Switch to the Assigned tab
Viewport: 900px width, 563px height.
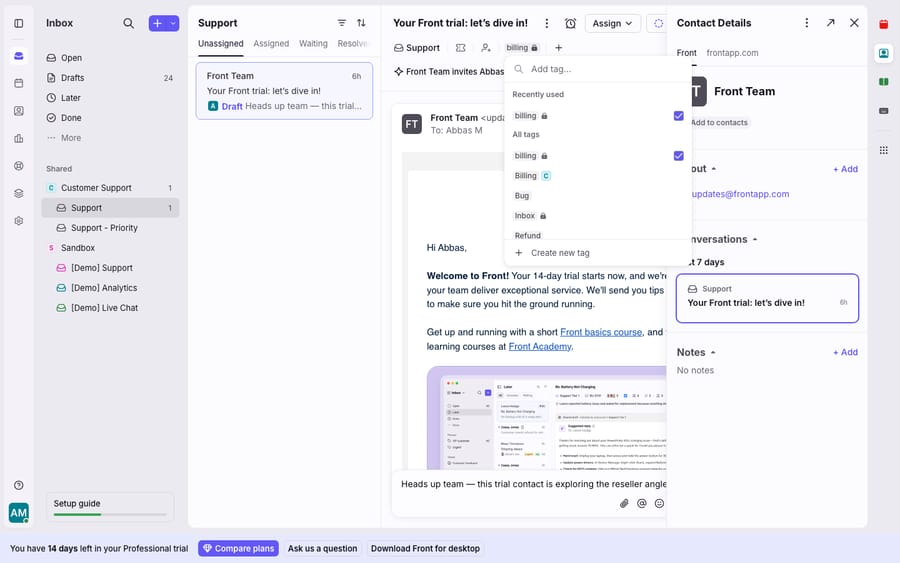tap(271, 44)
